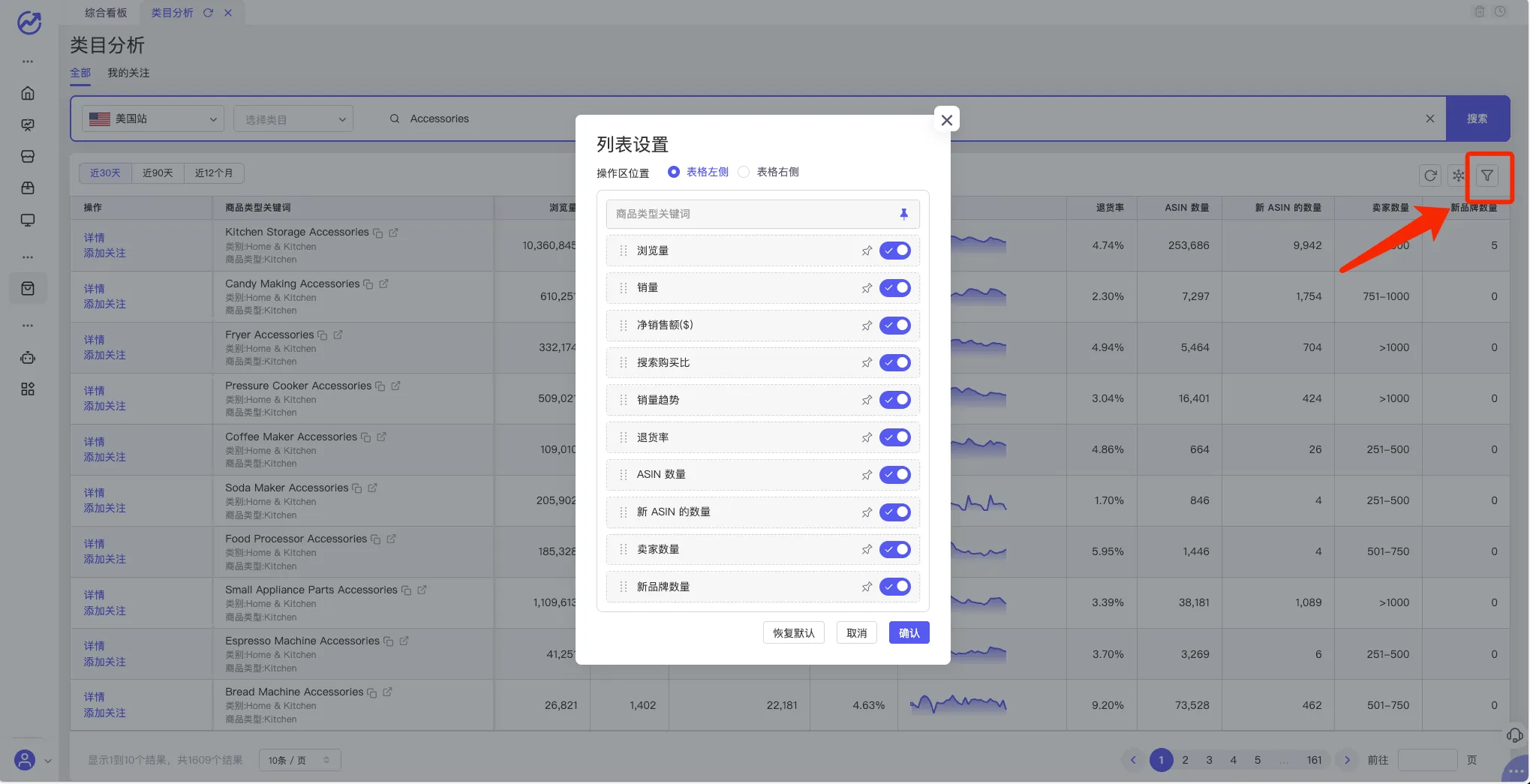Pin the 销量 column
This screenshot has width=1530, height=784.
coord(867,288)
